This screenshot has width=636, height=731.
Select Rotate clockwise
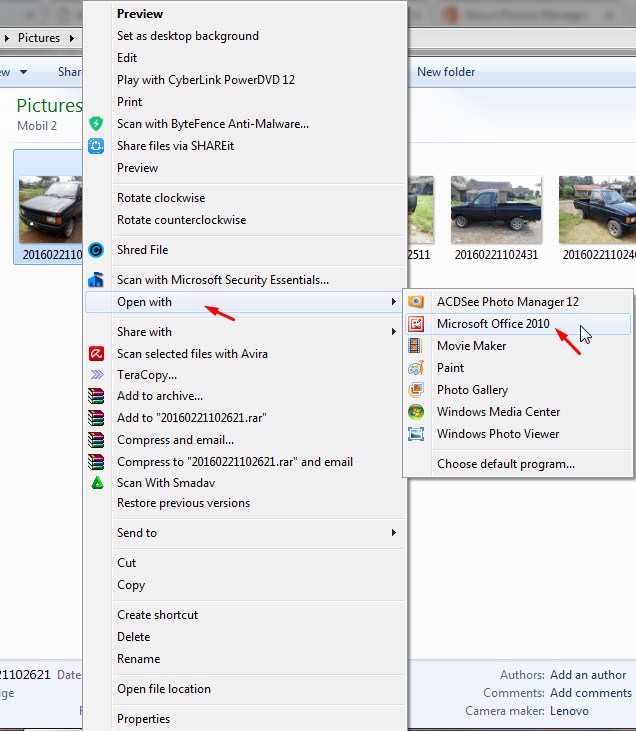click(161, 198)
